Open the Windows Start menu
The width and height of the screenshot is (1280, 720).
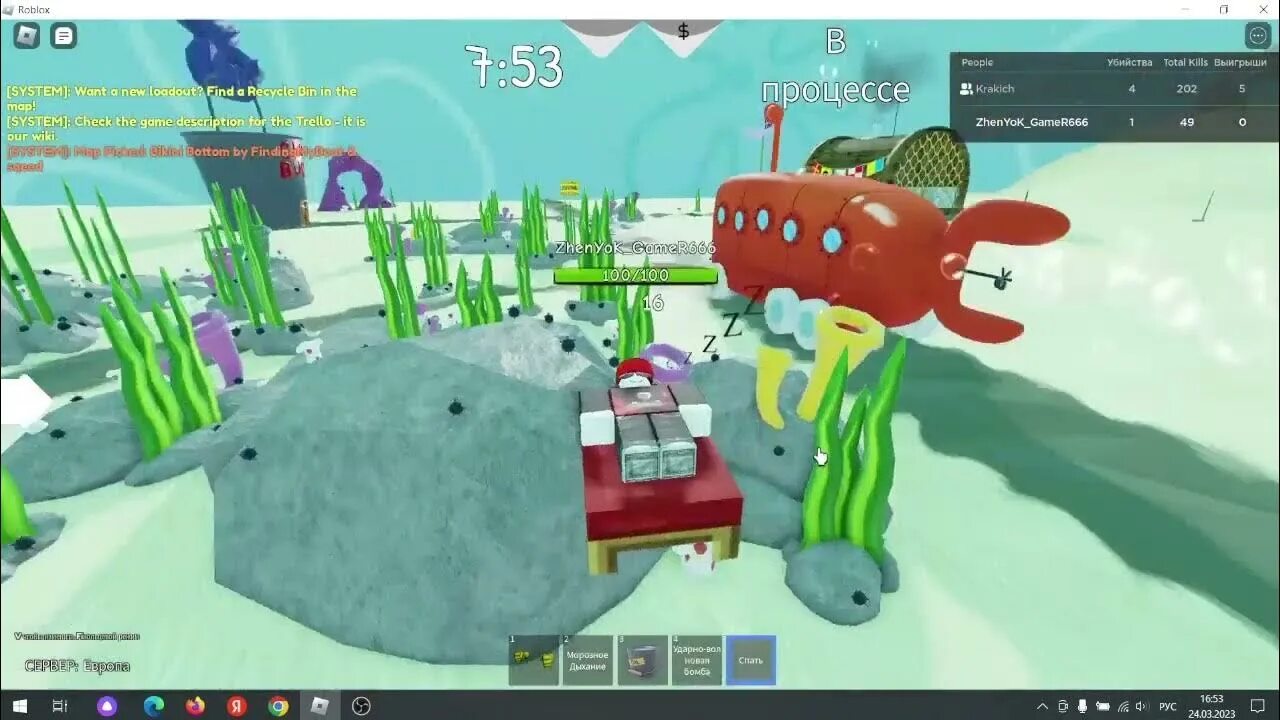pyautogui.click(x=19, y=706)
